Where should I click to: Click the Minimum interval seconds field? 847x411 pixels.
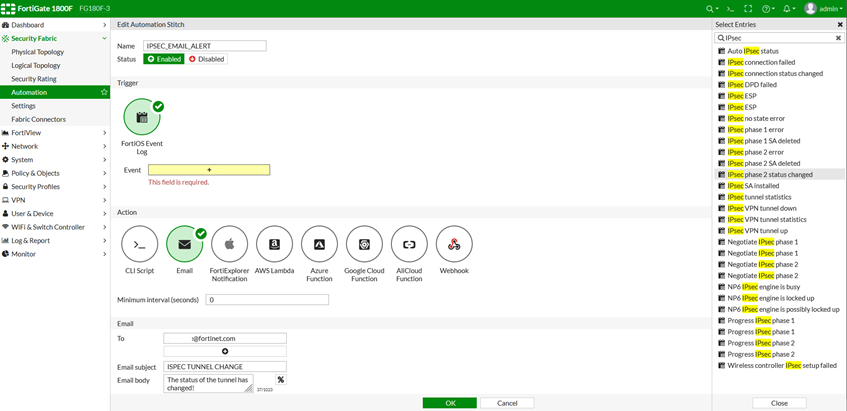tap(266, 300)
